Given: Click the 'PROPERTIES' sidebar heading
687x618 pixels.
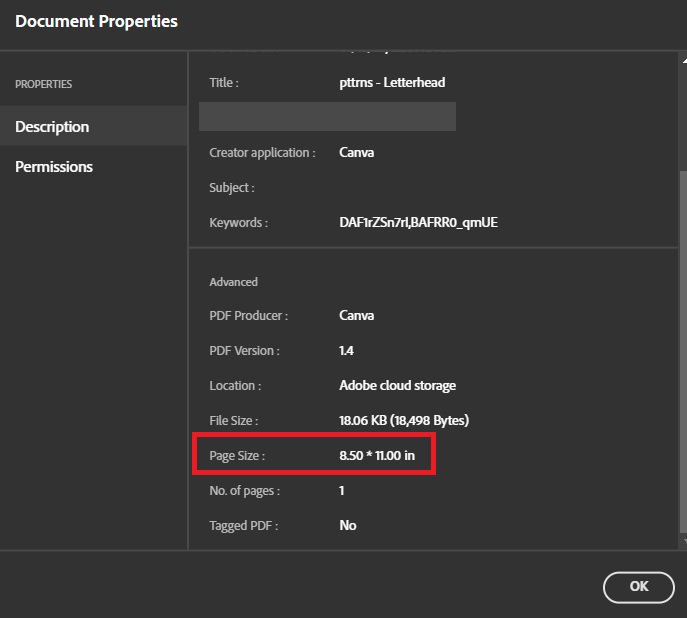Looking at the screenshot, I should (x=43, y=84).
